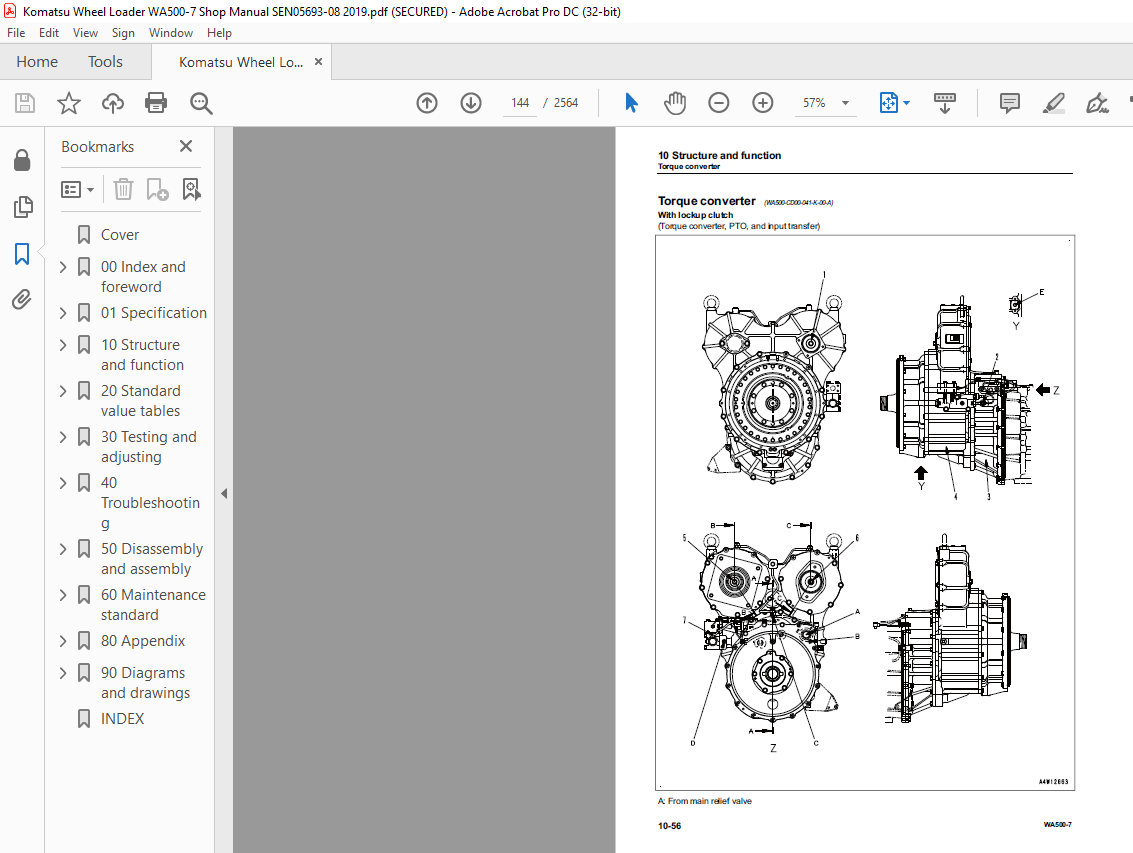Viewport: 1133px width, 853px height.
Task: Print the document
Action: (156, 103)
